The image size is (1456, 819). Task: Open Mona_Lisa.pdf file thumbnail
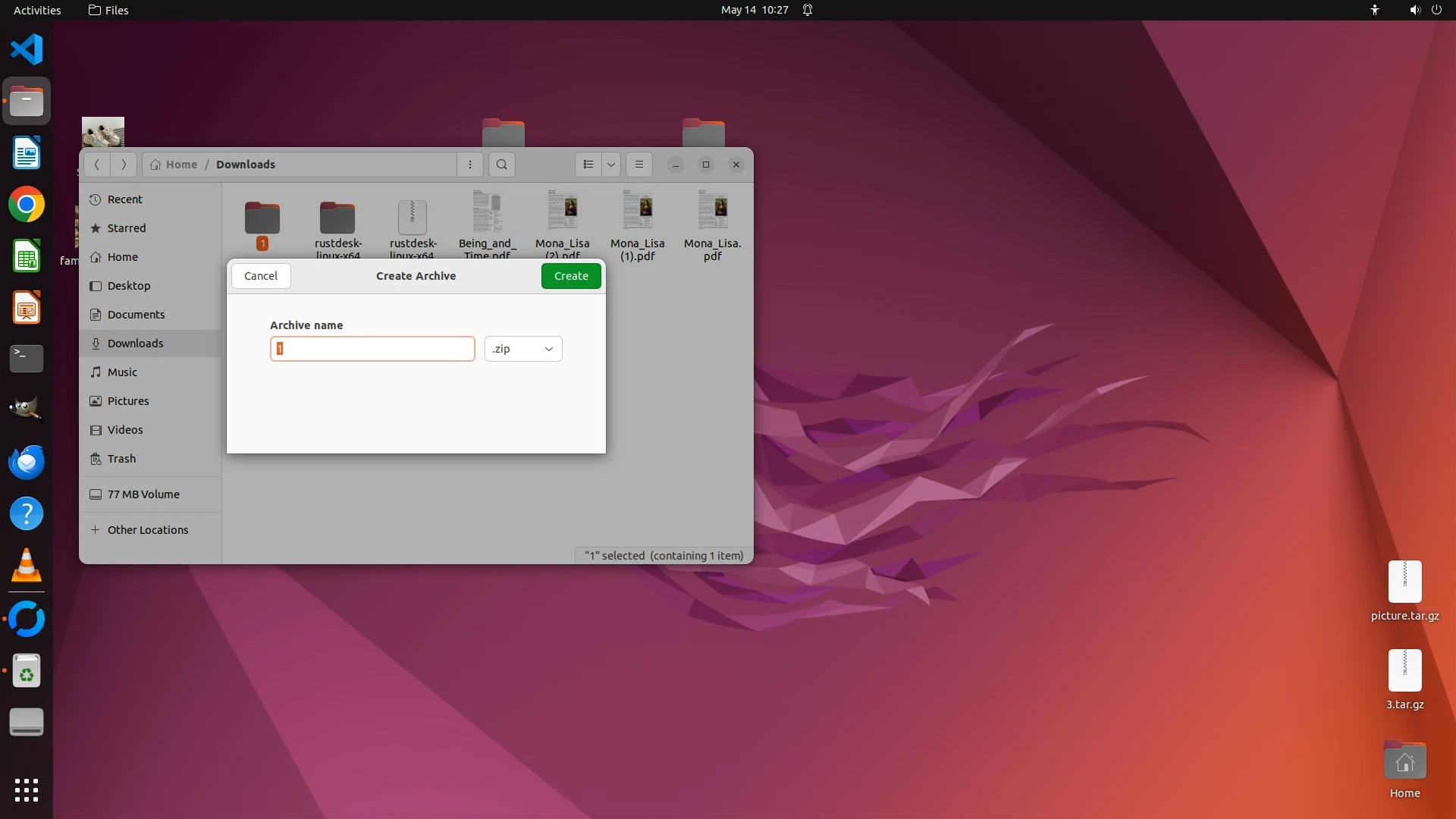712,210
